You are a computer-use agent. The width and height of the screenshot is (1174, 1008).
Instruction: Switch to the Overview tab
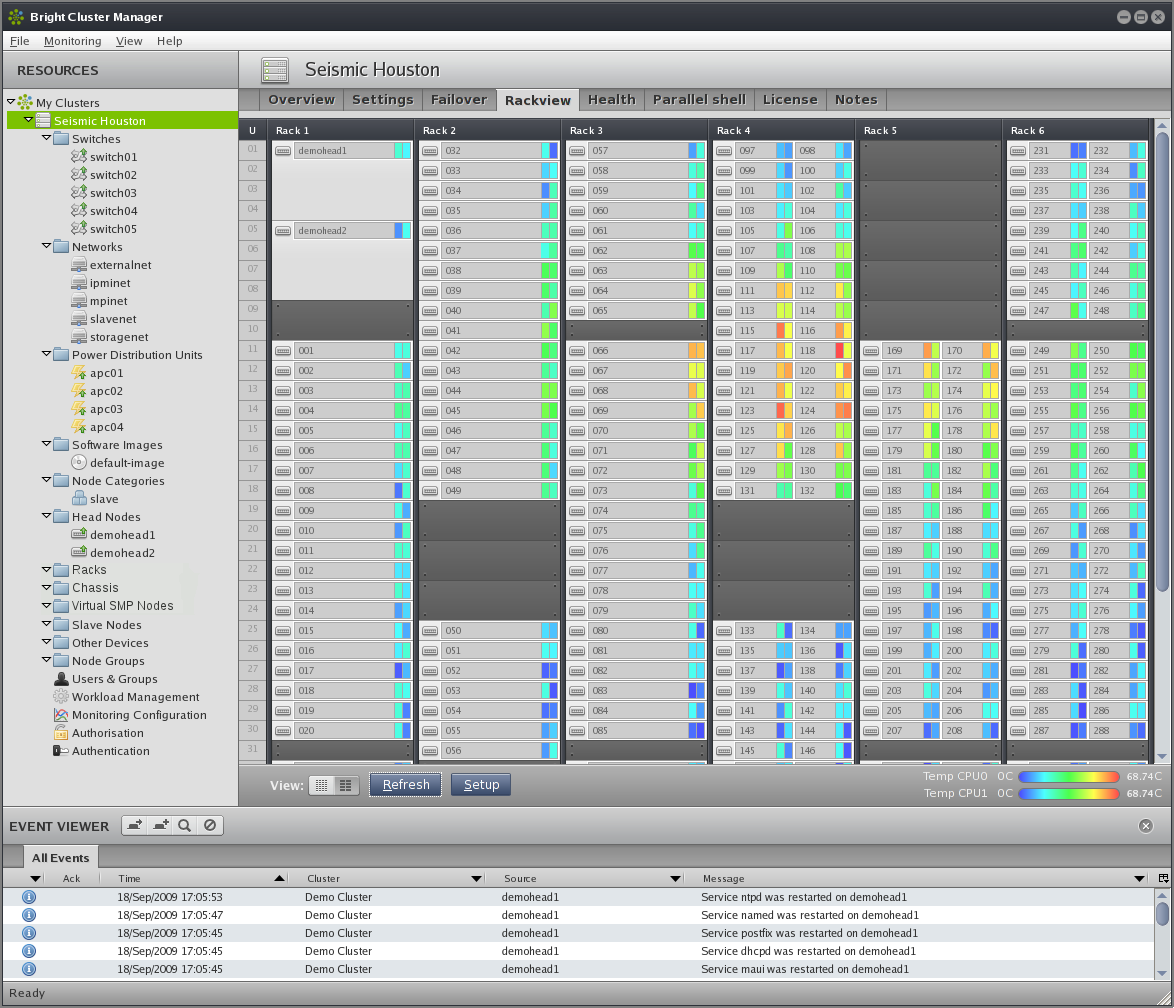coord(301,100)
